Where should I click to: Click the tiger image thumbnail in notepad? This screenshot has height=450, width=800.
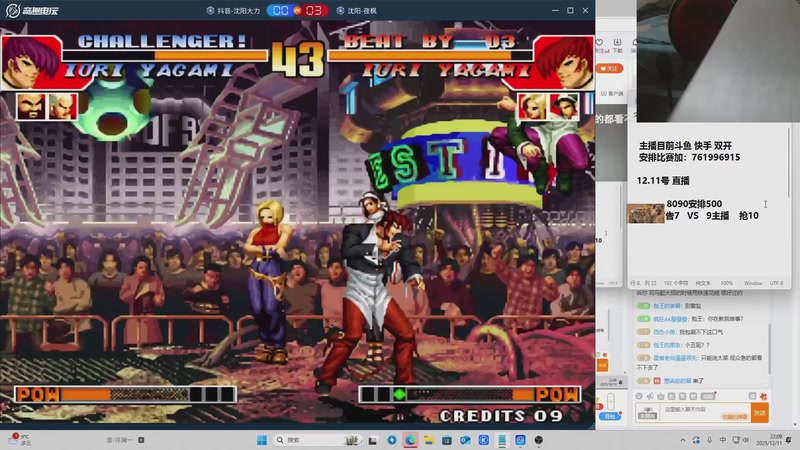[x=645, y=214]
